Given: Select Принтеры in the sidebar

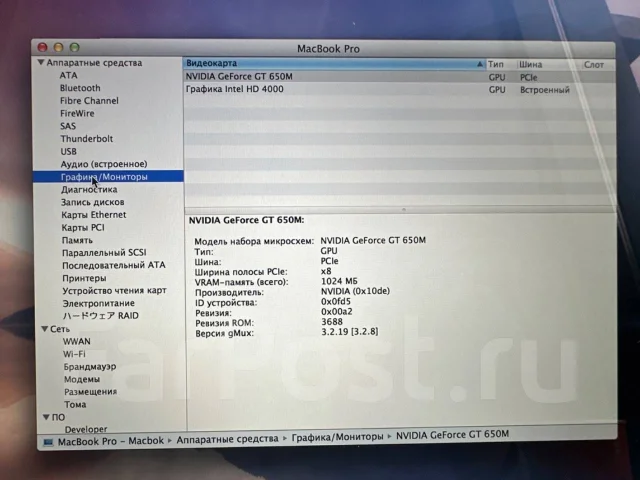Looking at the screenshot, I should tap(84, 278).
